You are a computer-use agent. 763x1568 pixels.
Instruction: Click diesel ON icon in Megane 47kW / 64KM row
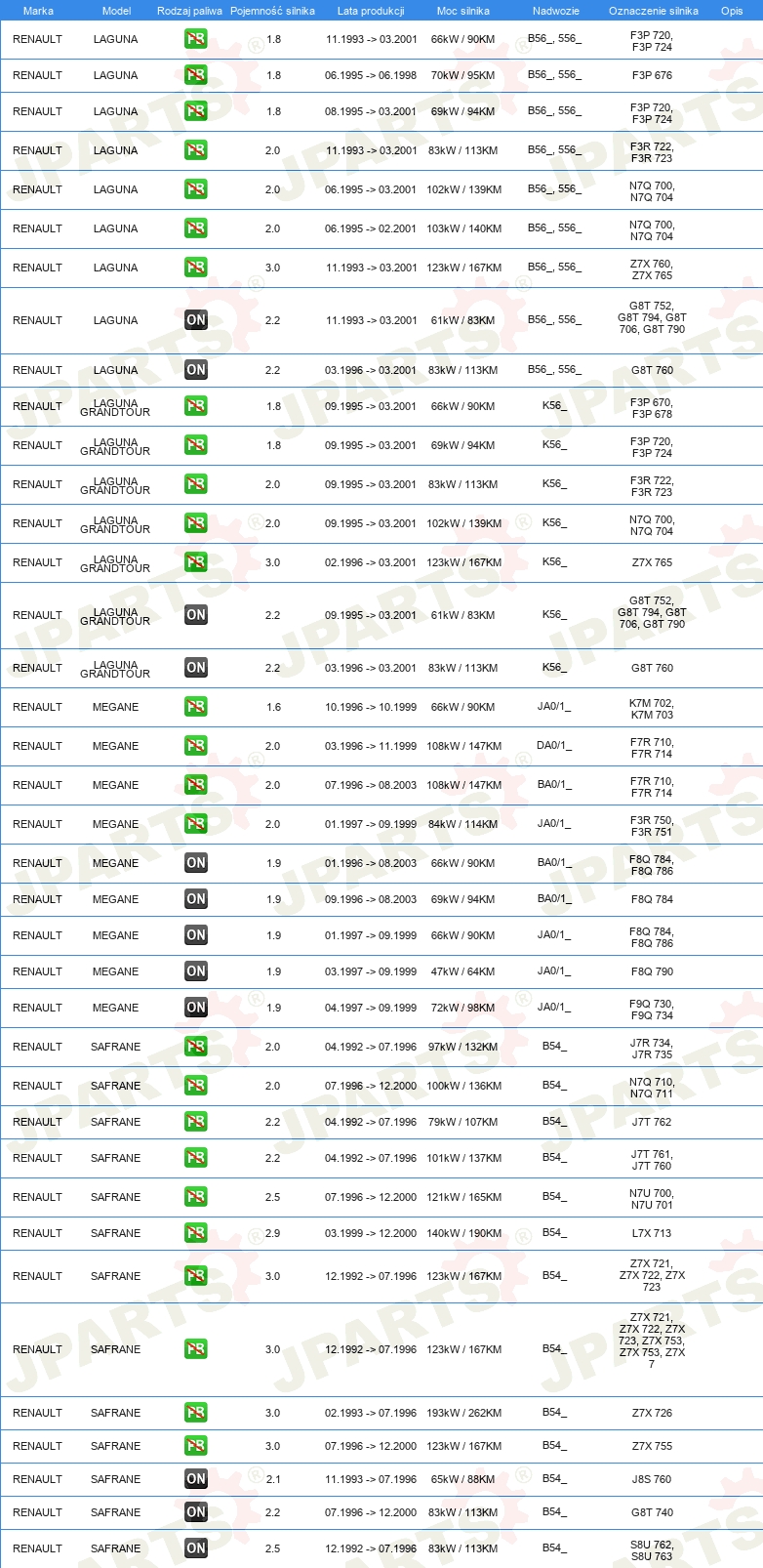click(x=196, y=971)
